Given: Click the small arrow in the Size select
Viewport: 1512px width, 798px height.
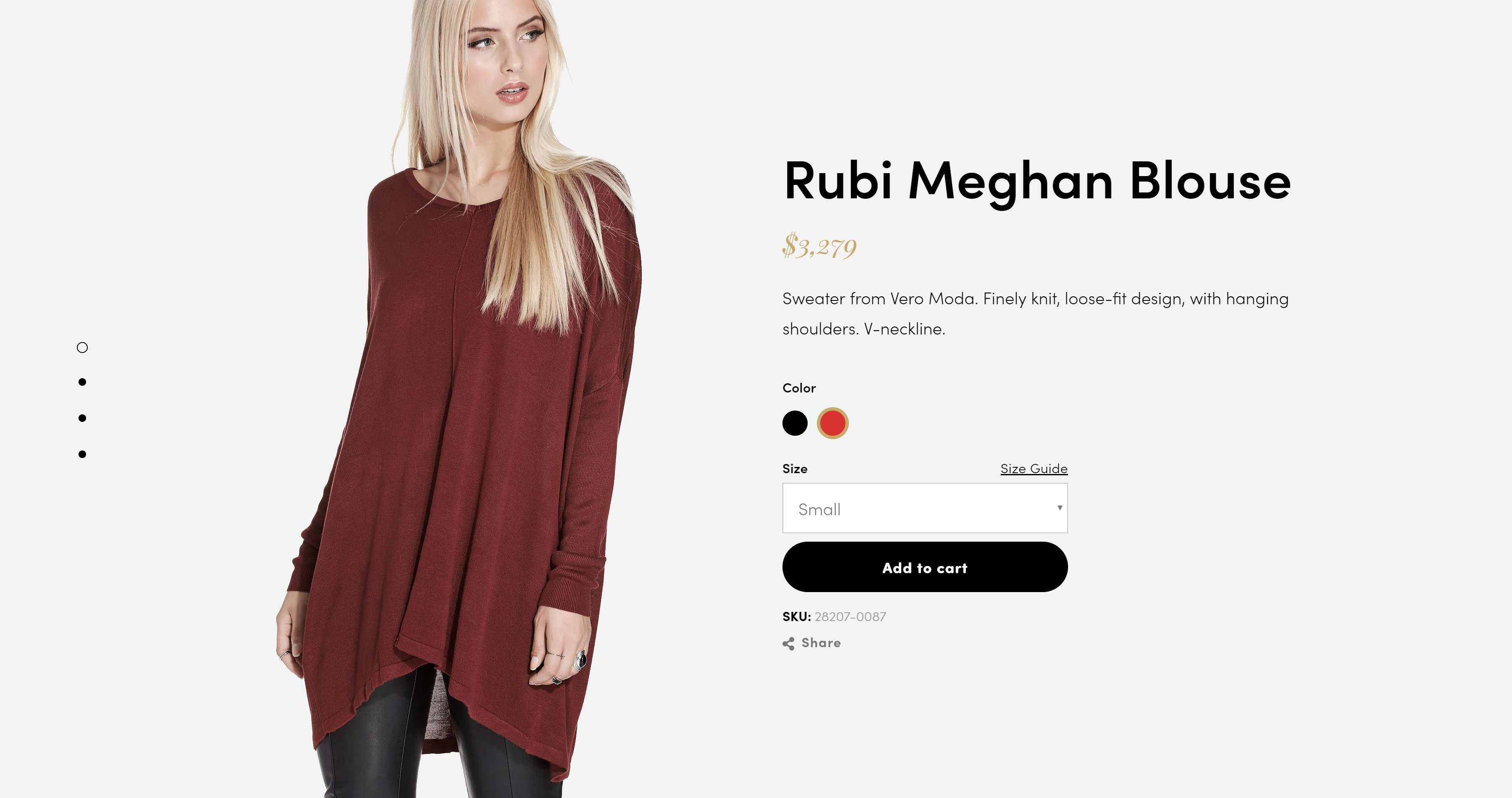Looking at the screenshot, I should [1060, 508].
